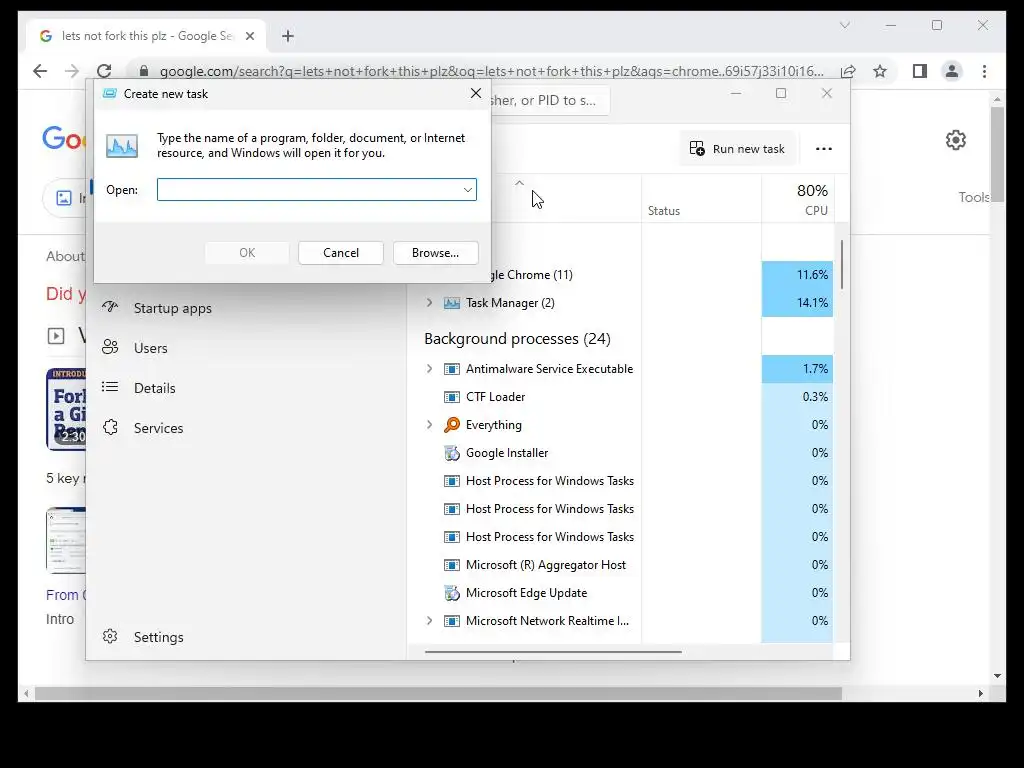The image size is (1024, 768).
Task: Click Run new task in Task Manager
Action: 737,149
